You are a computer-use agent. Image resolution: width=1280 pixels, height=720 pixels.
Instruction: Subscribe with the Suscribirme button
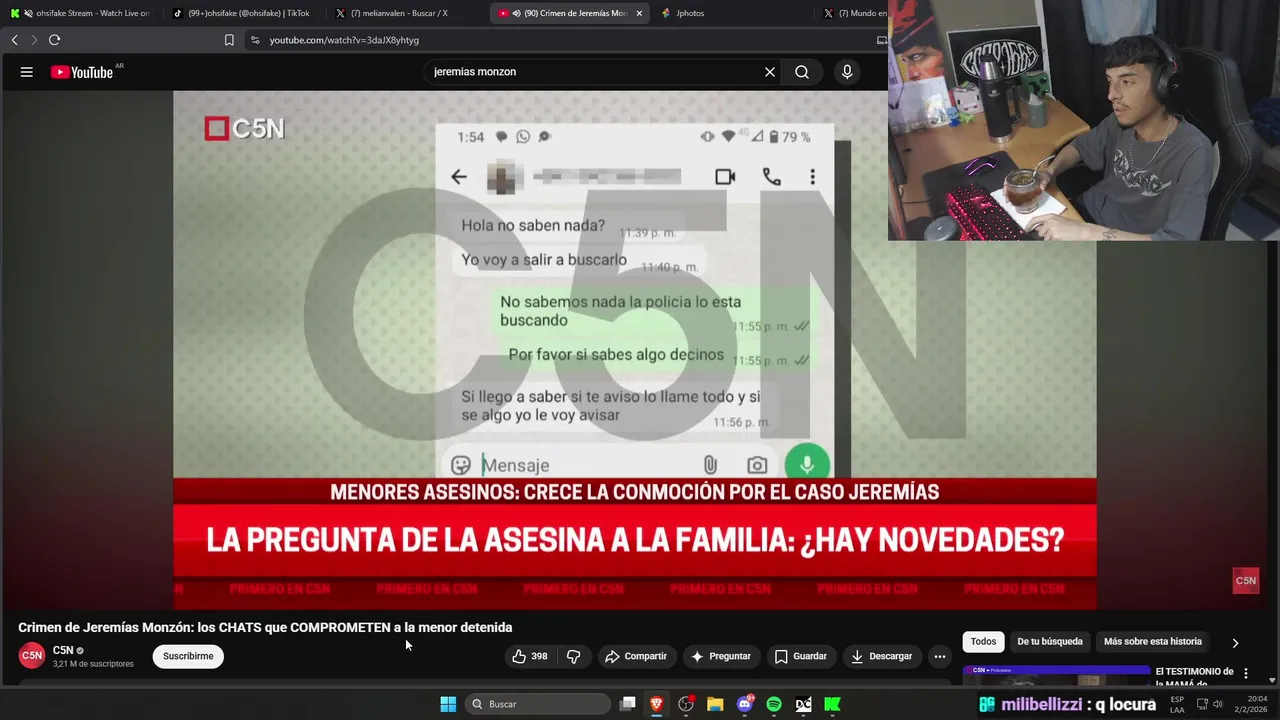tap(188, 656)
